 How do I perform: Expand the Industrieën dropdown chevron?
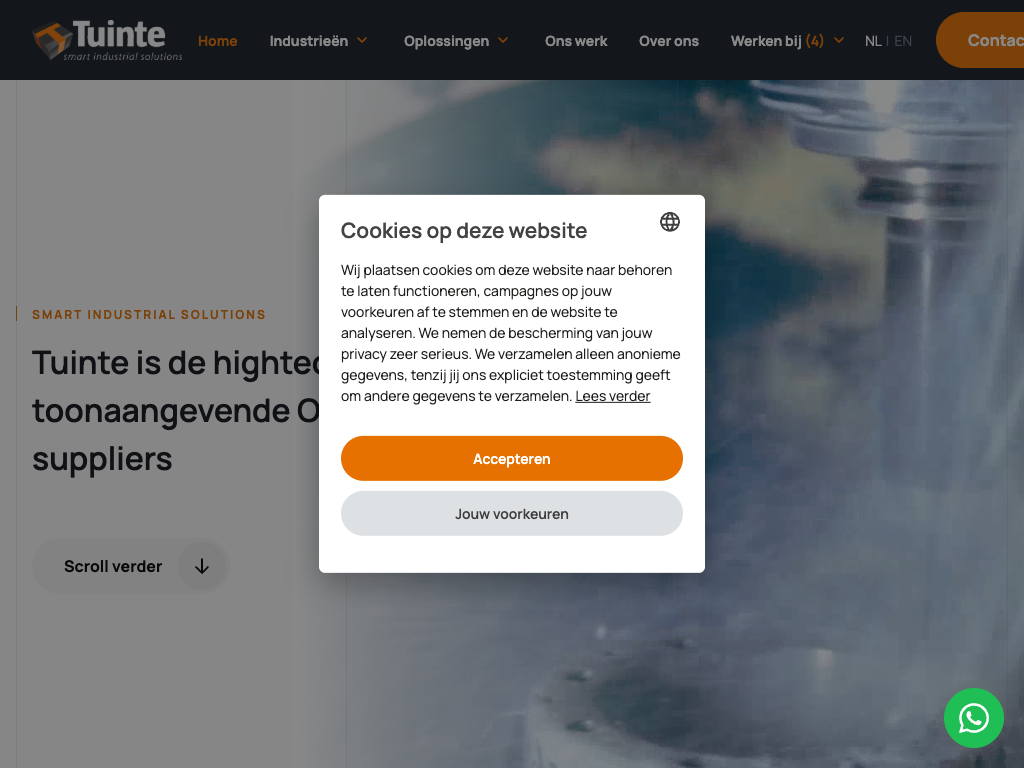(x=362, y=40)
